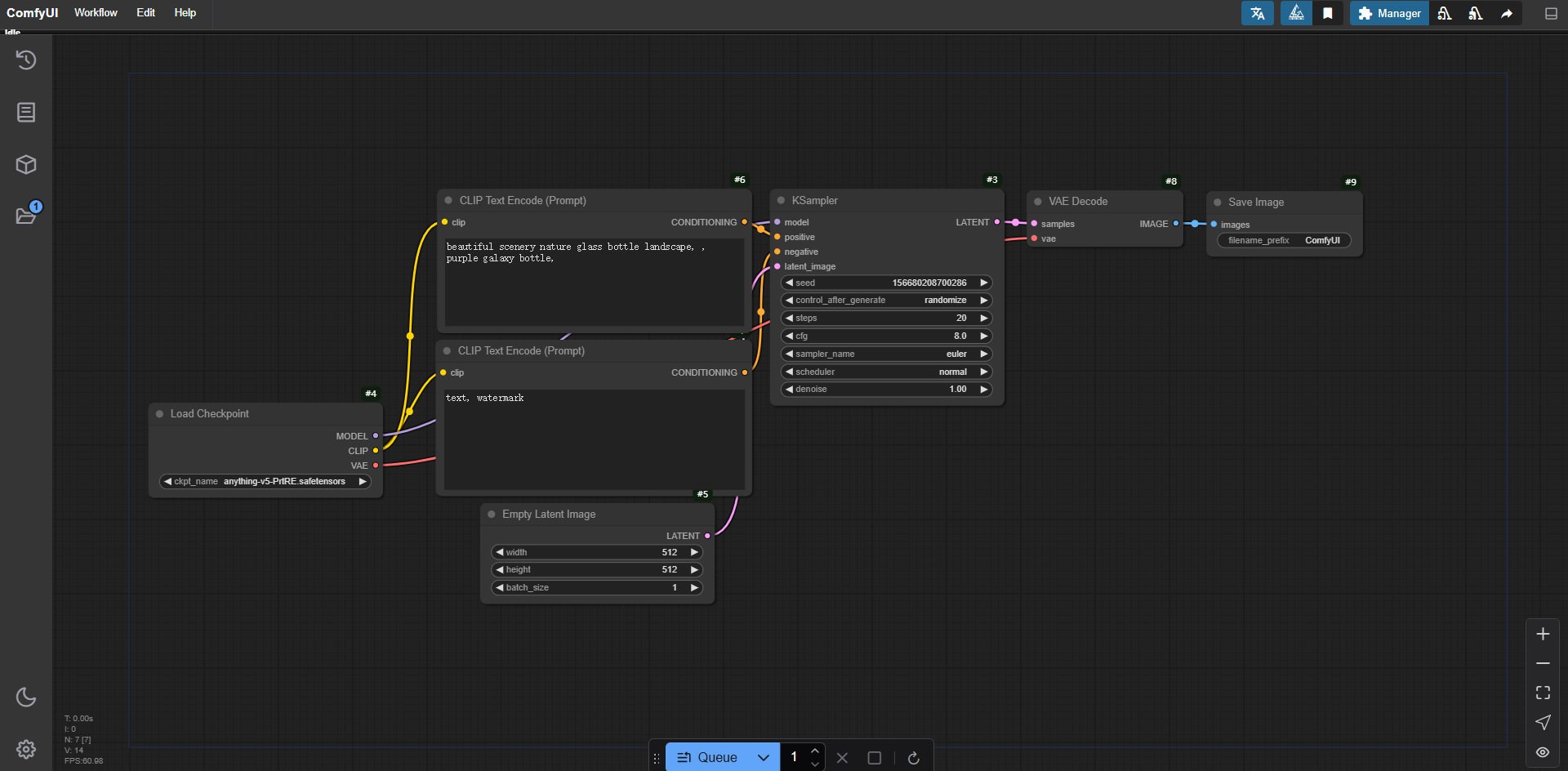Click the bookmark icon in top toolbar
This screenshot has width=1568, height=771.
[x=1328, y=13]
